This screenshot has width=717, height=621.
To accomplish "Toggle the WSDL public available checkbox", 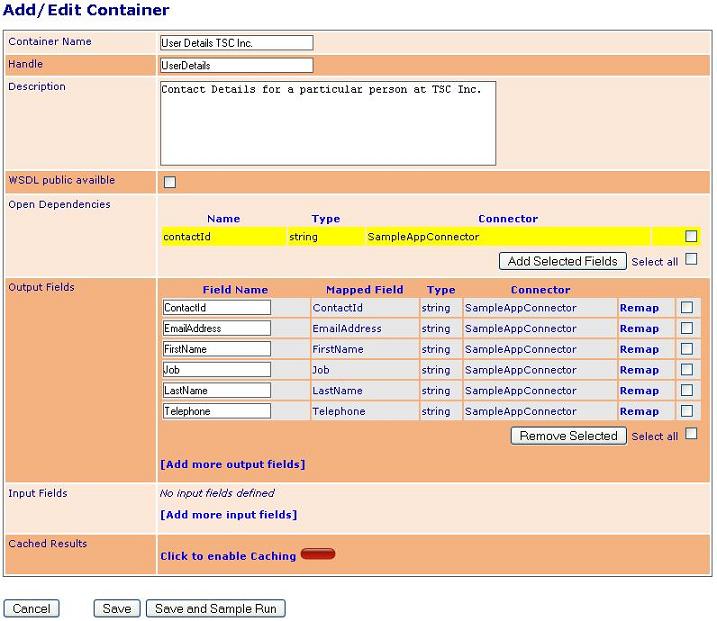I will coord(170,182).
